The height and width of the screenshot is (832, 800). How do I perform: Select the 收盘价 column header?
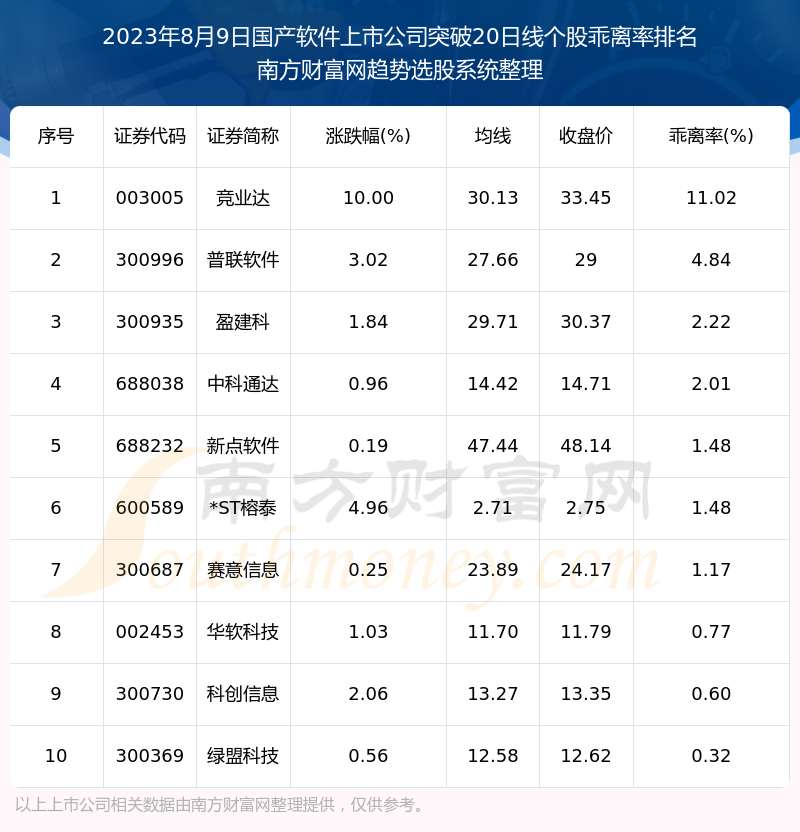click(x=586, y=136)
